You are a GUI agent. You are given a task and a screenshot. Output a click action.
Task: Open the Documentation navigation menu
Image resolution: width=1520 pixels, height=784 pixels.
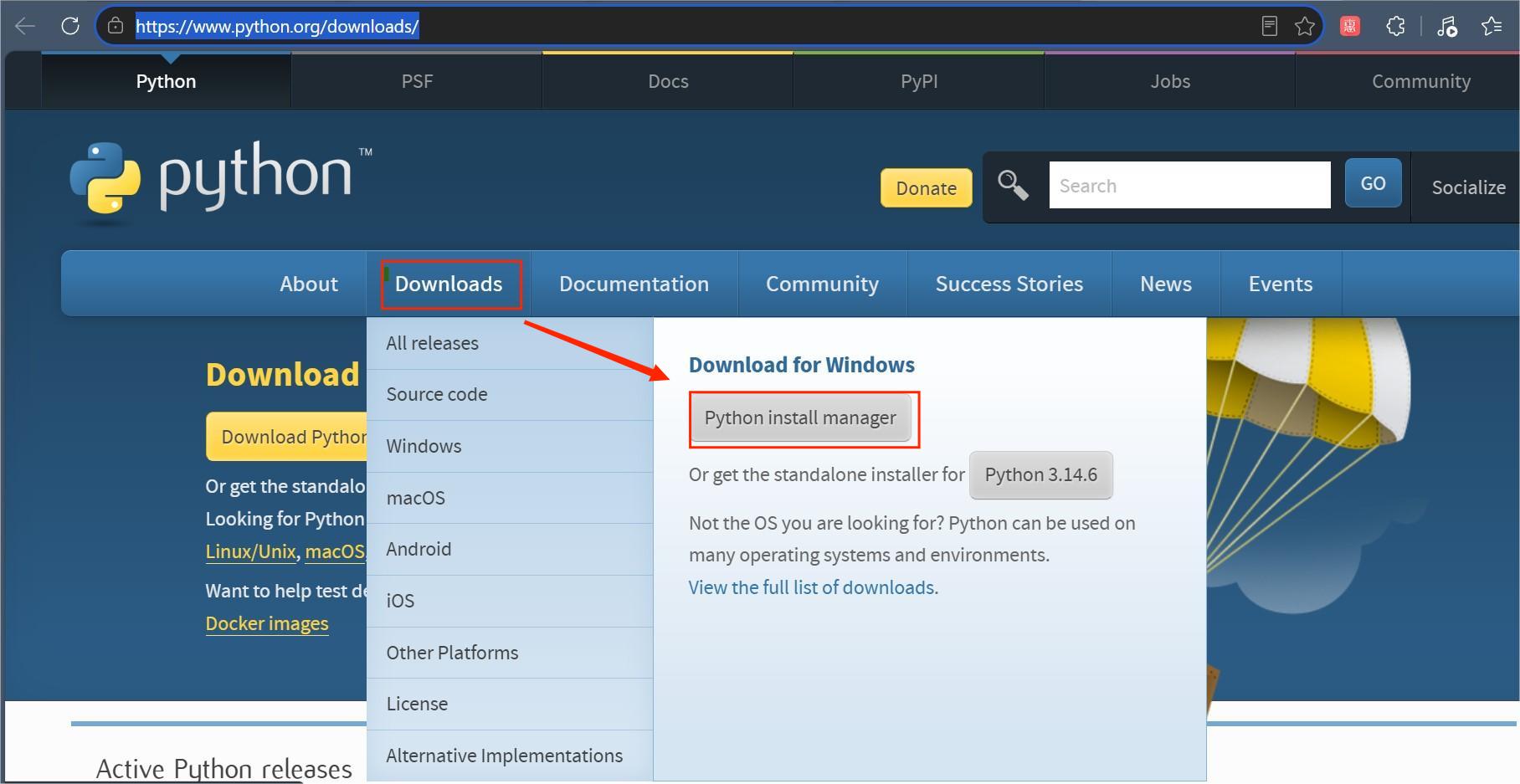tap(634, 284)
